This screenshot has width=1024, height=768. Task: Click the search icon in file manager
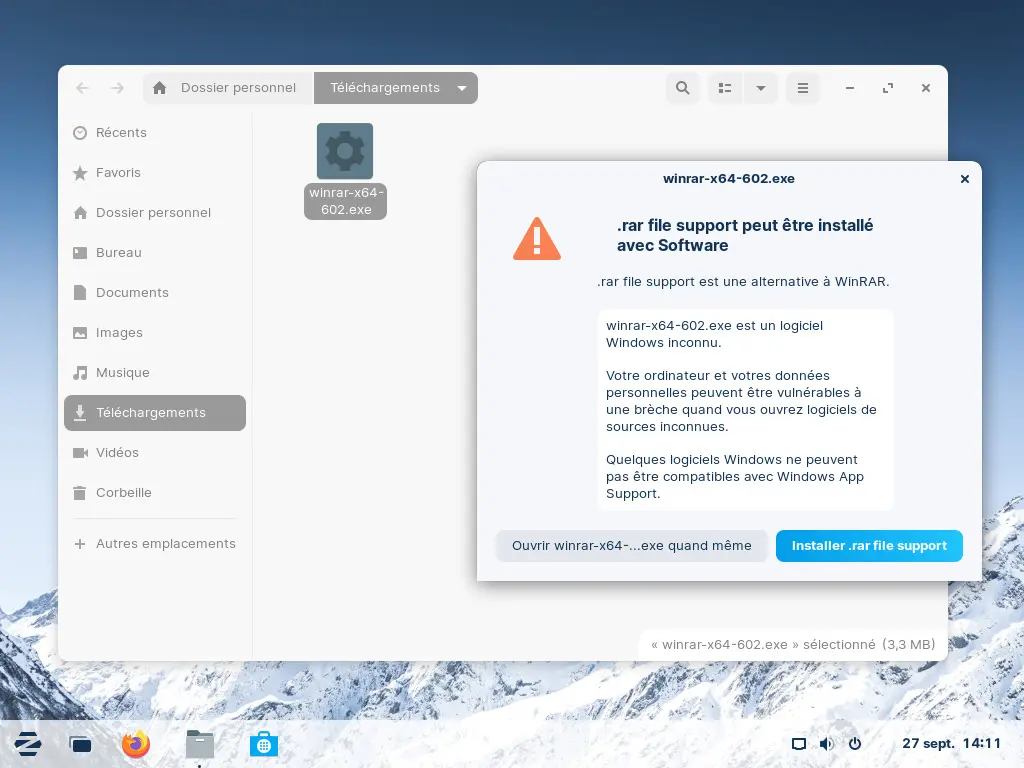(x=682, y=88)
